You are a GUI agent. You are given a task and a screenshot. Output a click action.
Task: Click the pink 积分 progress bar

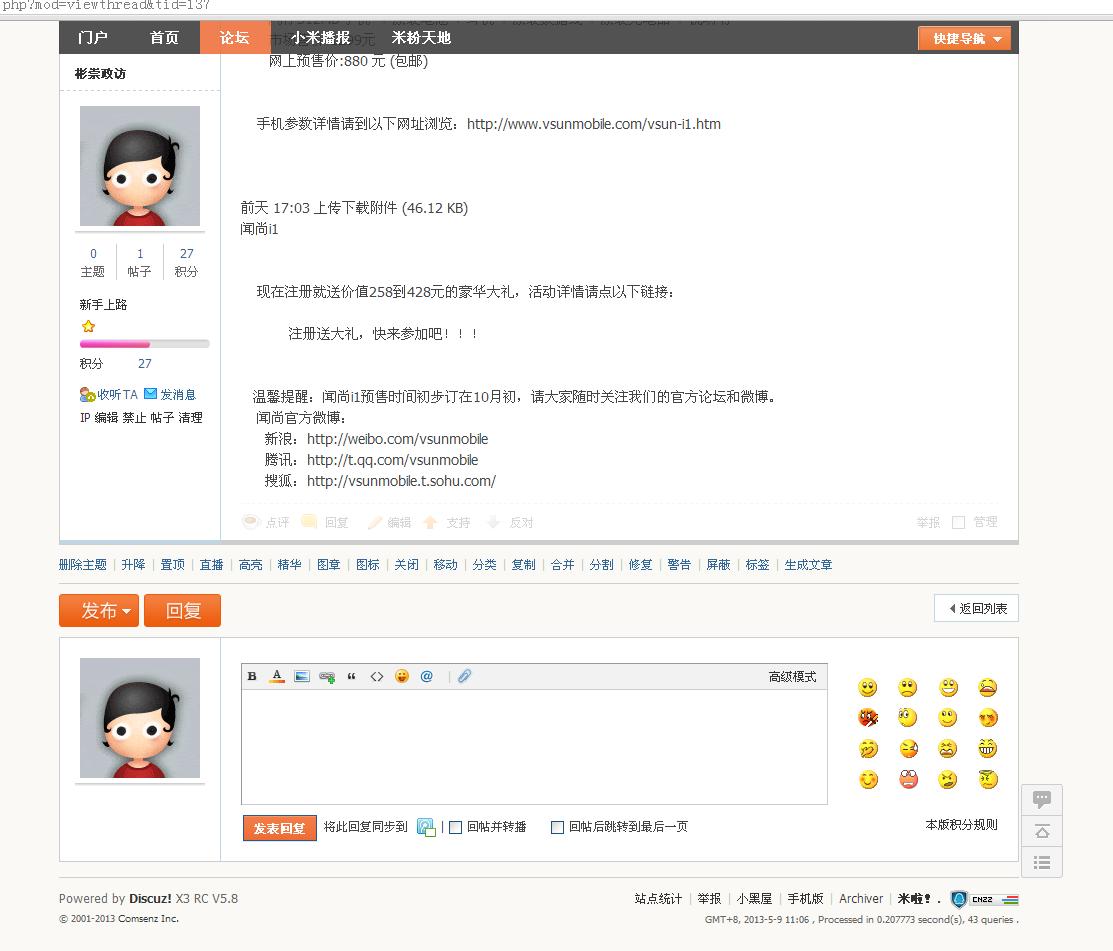[144, 344]
